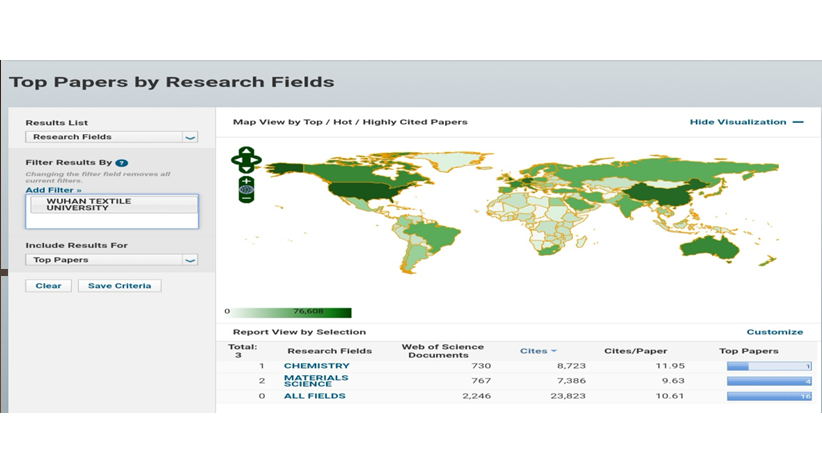
Task: Pan the map left with the left arrow
Action: 236,158
